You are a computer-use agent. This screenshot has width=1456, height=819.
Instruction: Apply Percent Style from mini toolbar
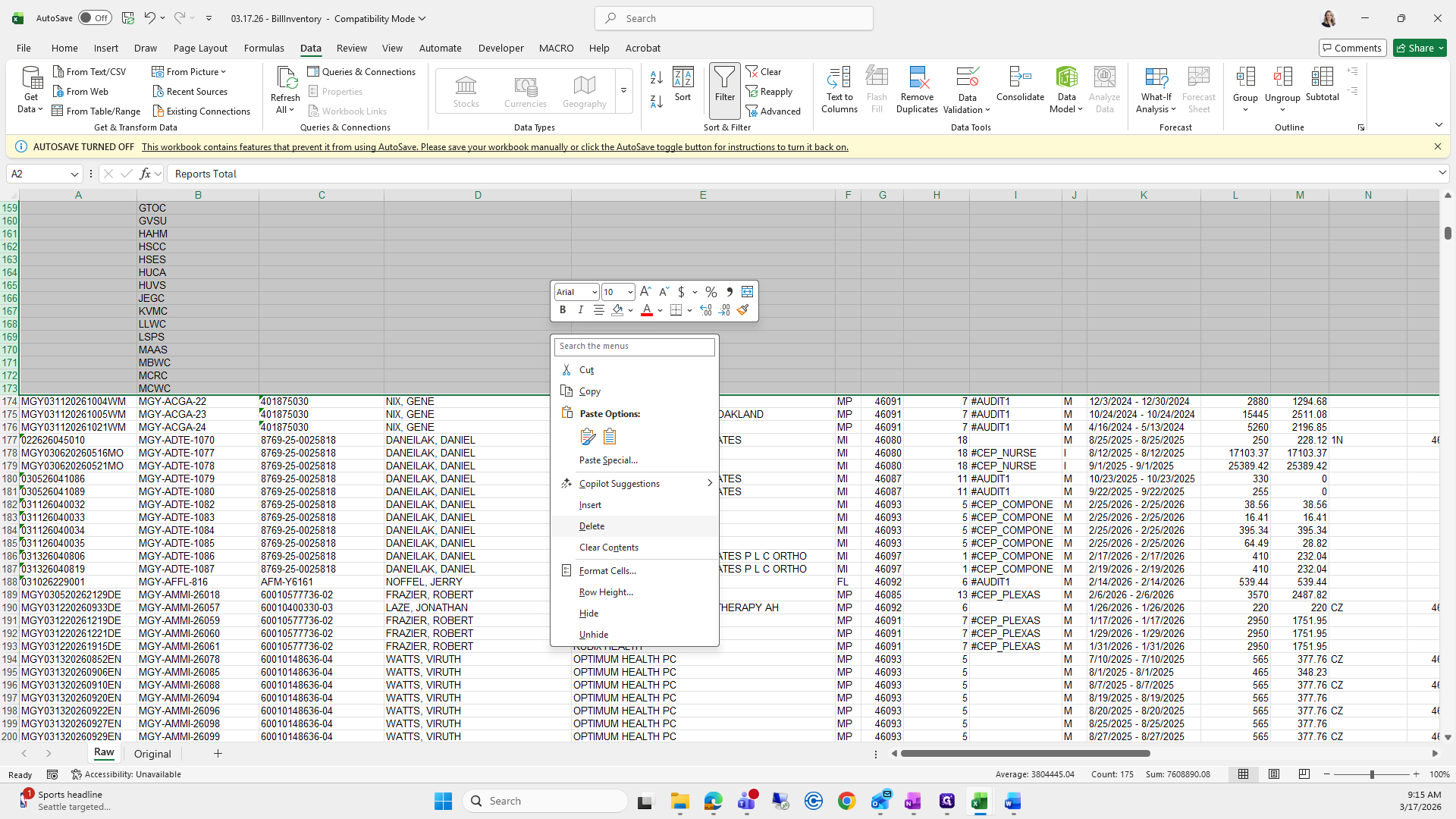(x=711, y=292)
